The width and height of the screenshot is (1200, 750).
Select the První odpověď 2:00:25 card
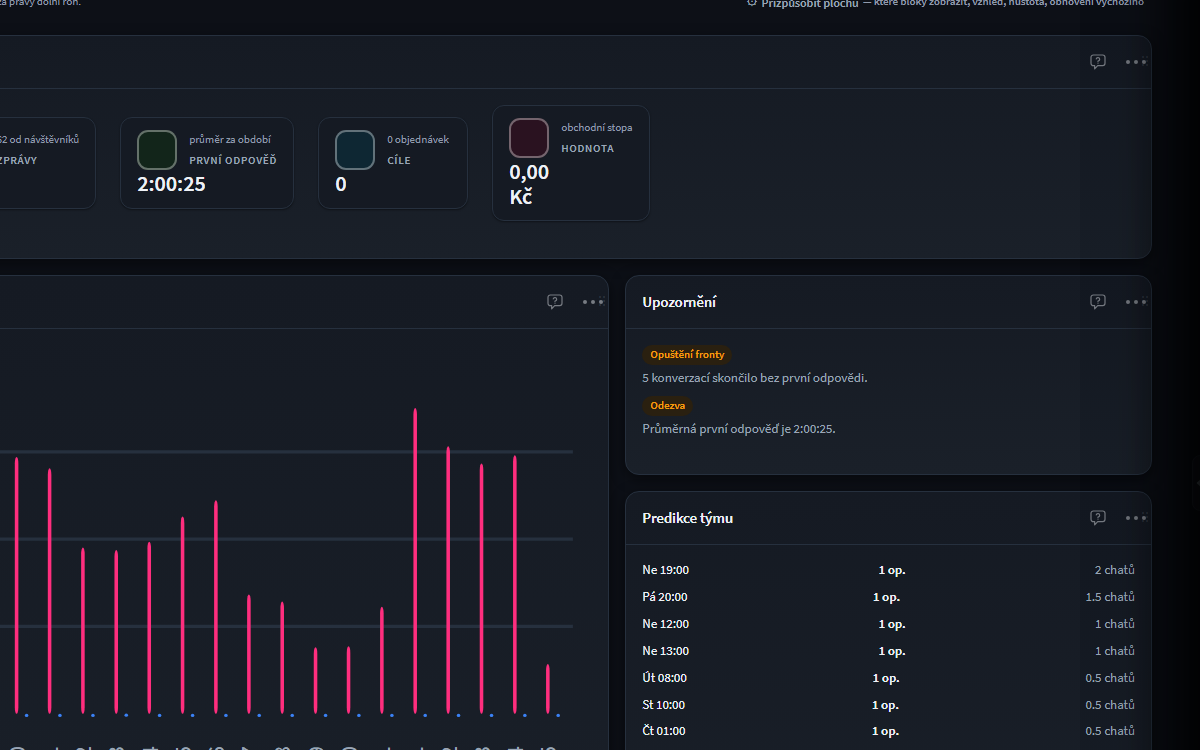[x=207, y=163]
